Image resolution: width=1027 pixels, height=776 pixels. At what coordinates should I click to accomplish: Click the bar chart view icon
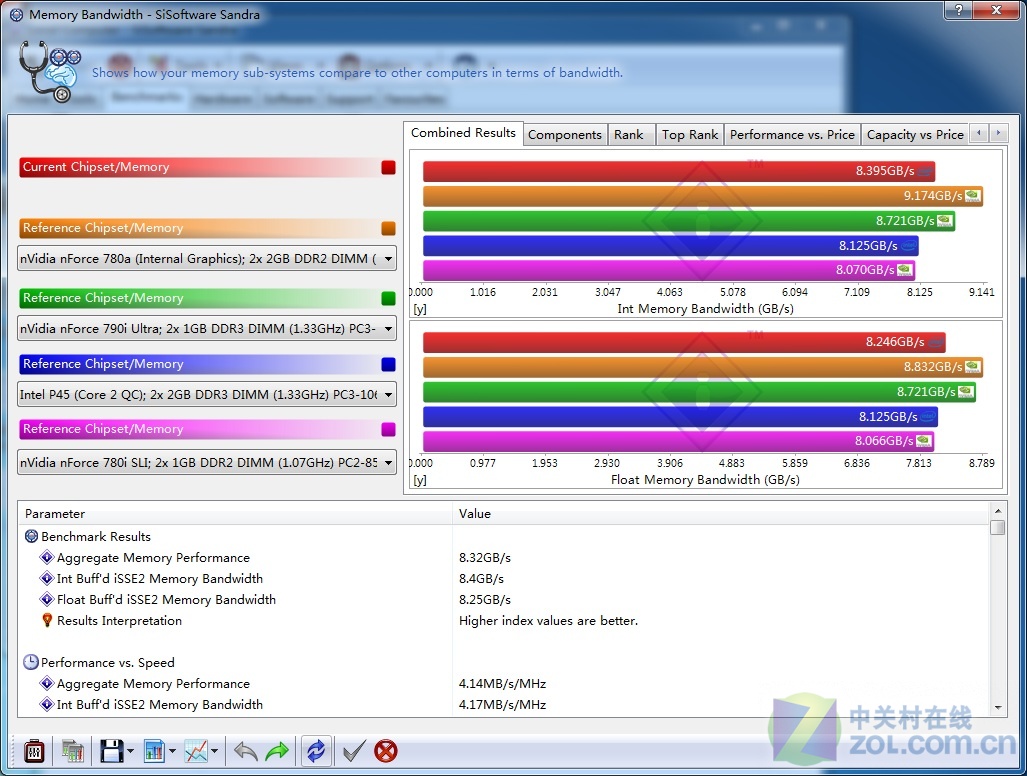click(x=155, y=751)
